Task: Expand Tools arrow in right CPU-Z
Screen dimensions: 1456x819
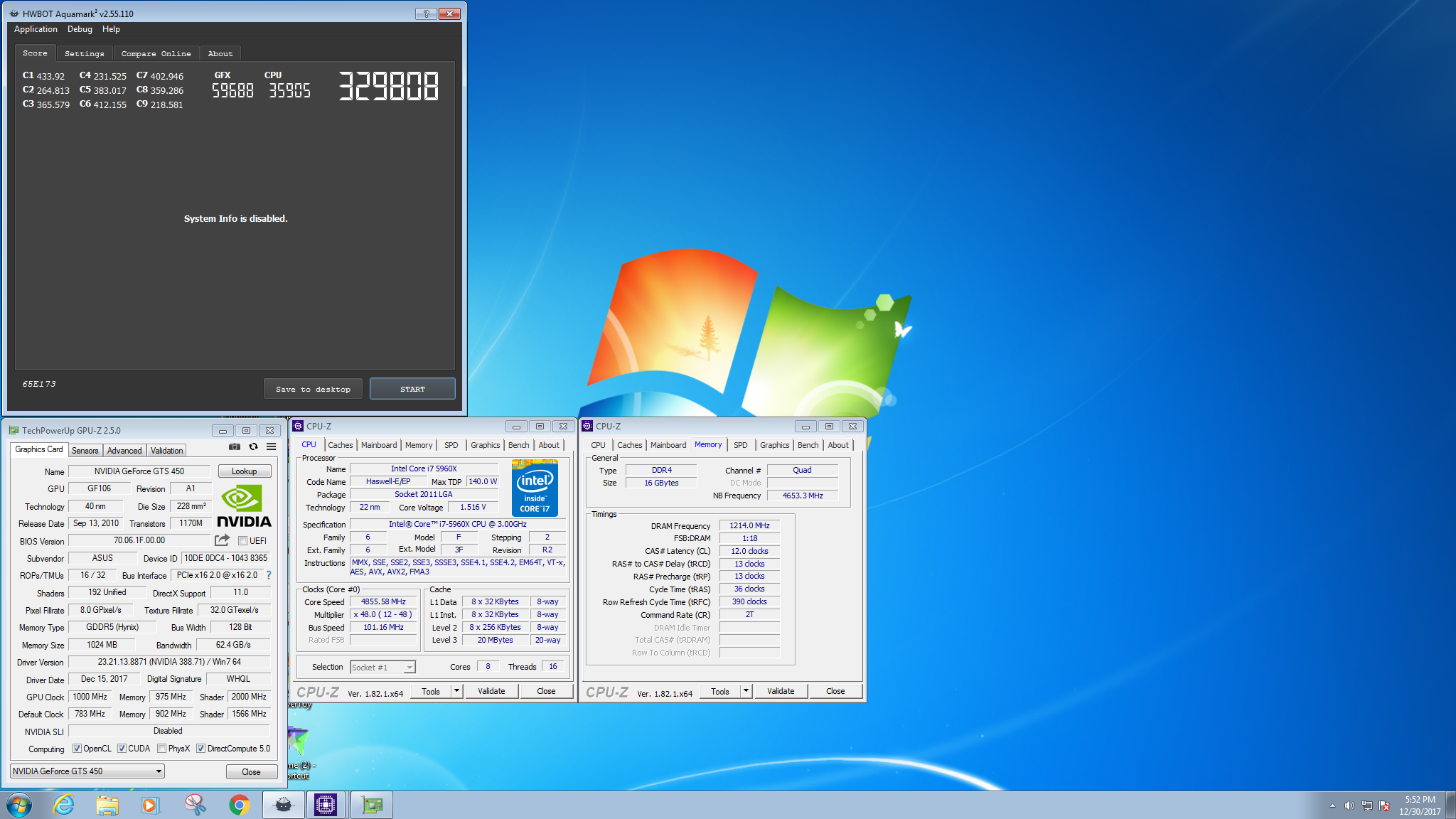Action: tap(746, 691)
